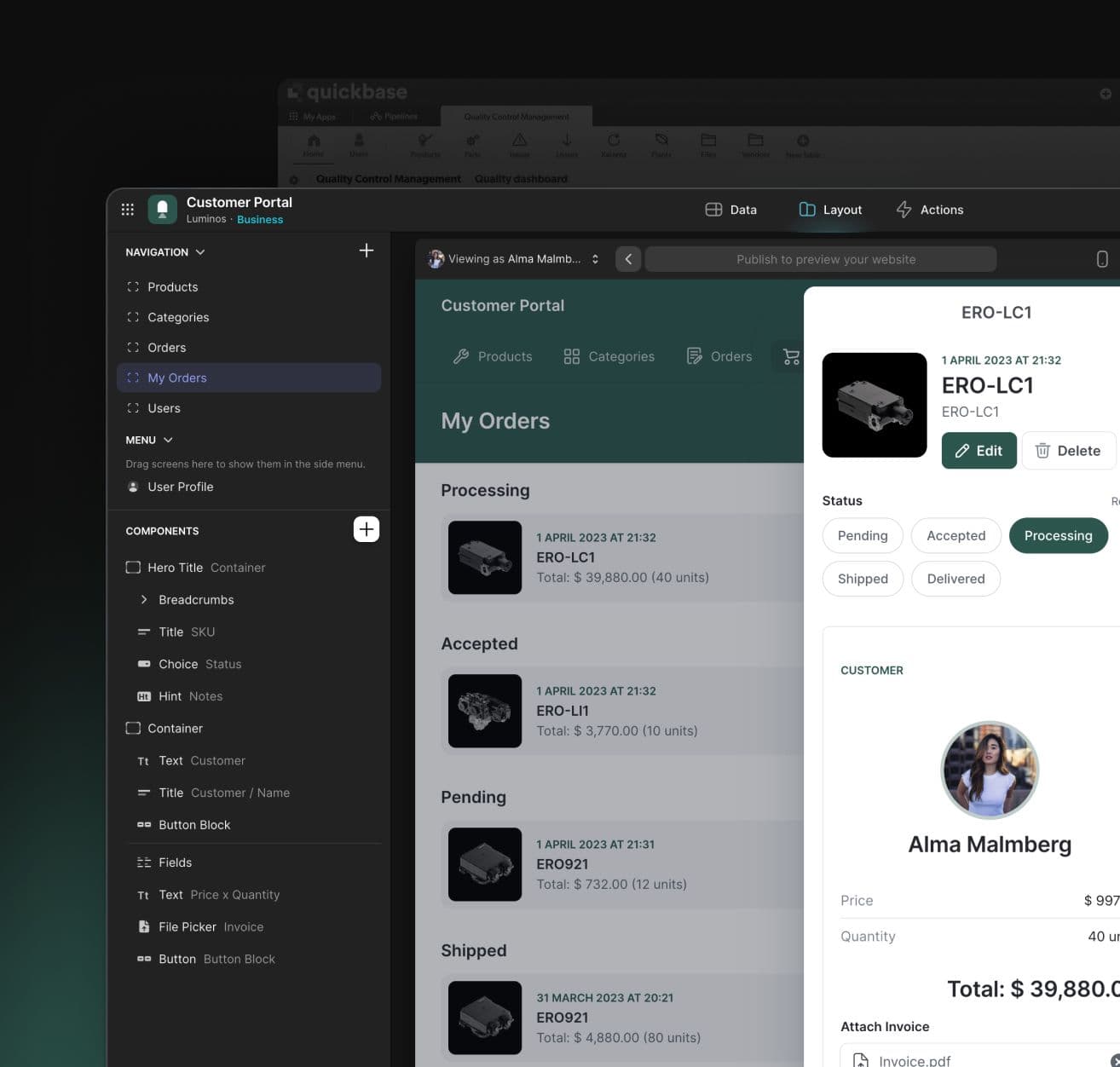The height and width of the screenshot is (1067, 1120).
Task: Click the Categories screen icon in navigation
Action: (133, 317)
